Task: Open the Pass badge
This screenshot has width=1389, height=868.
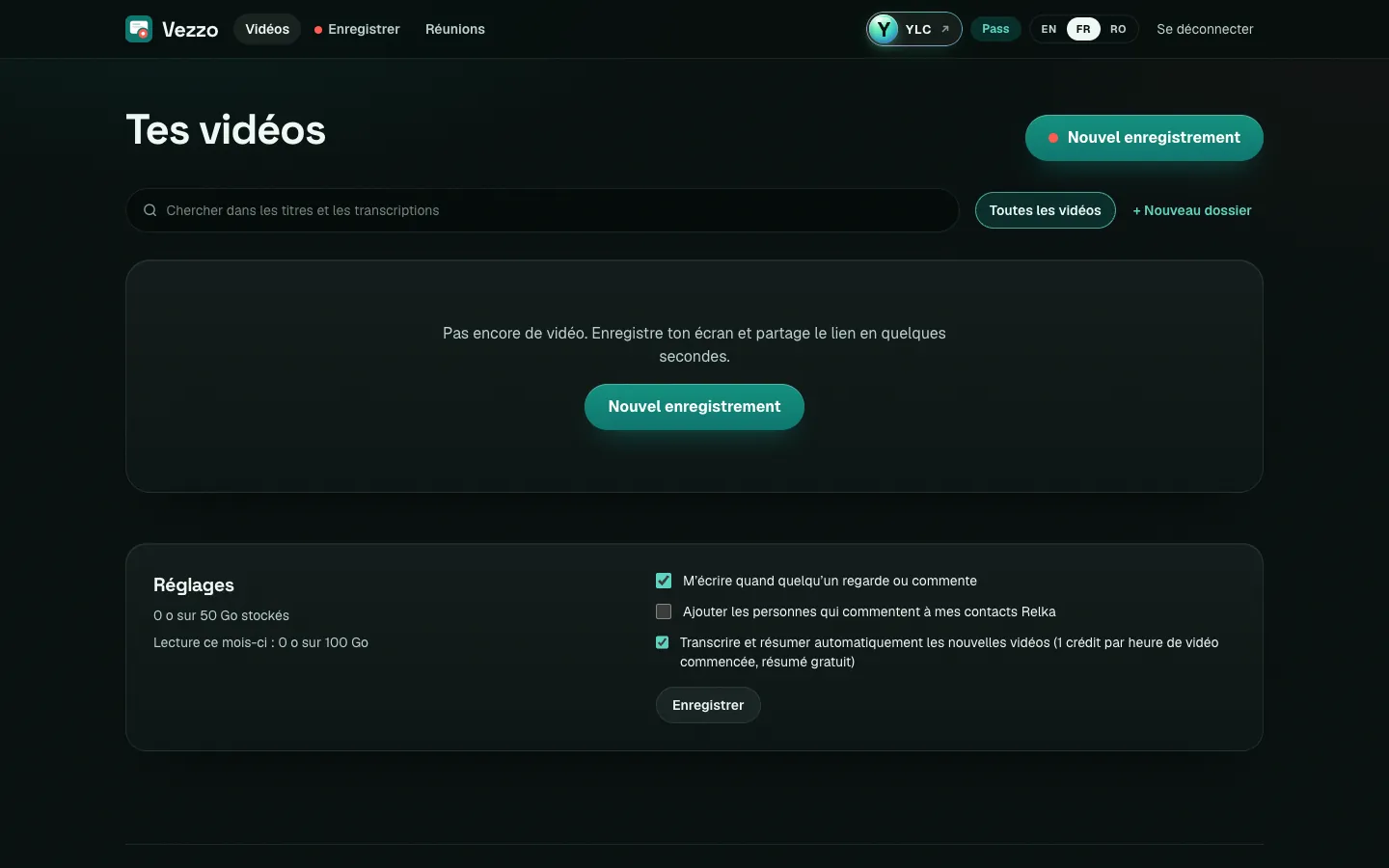Action: [x=995, y=29]
